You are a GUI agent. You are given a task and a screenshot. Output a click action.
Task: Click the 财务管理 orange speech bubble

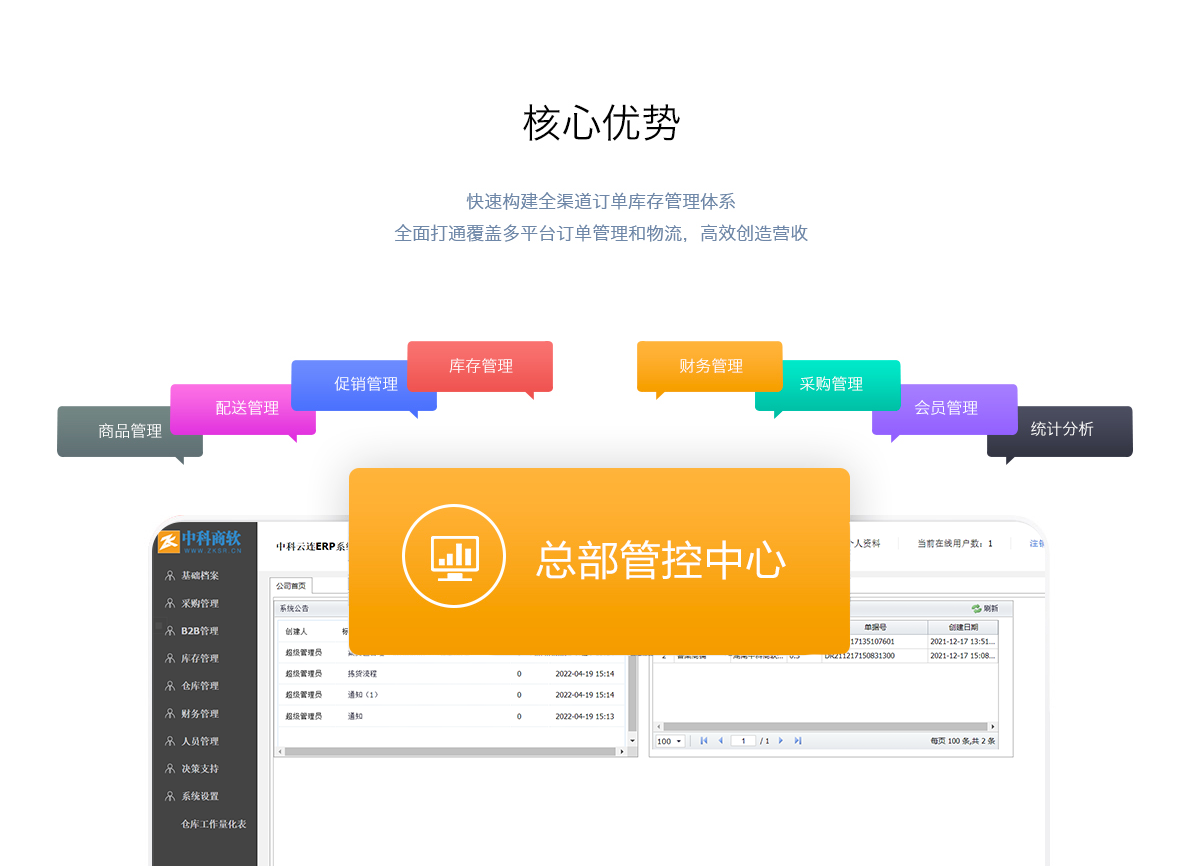pos(710,366)
